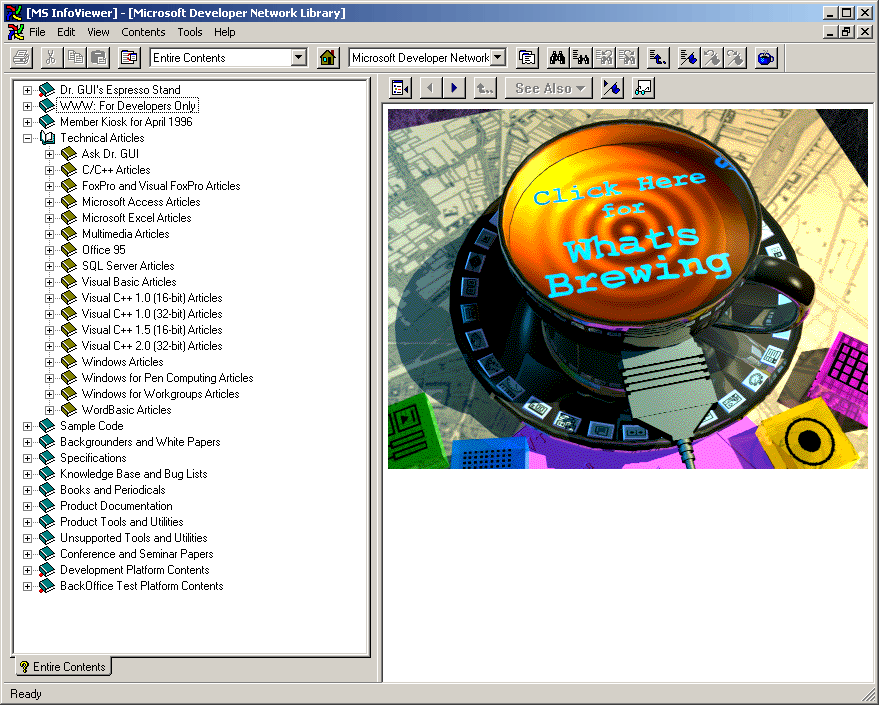Expand Conference and Seminar Papers

[x=27, y=554]
